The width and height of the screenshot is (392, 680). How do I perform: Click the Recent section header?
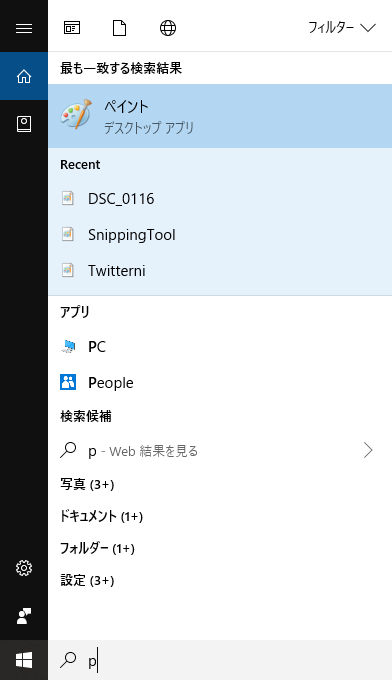pos(80,164)
